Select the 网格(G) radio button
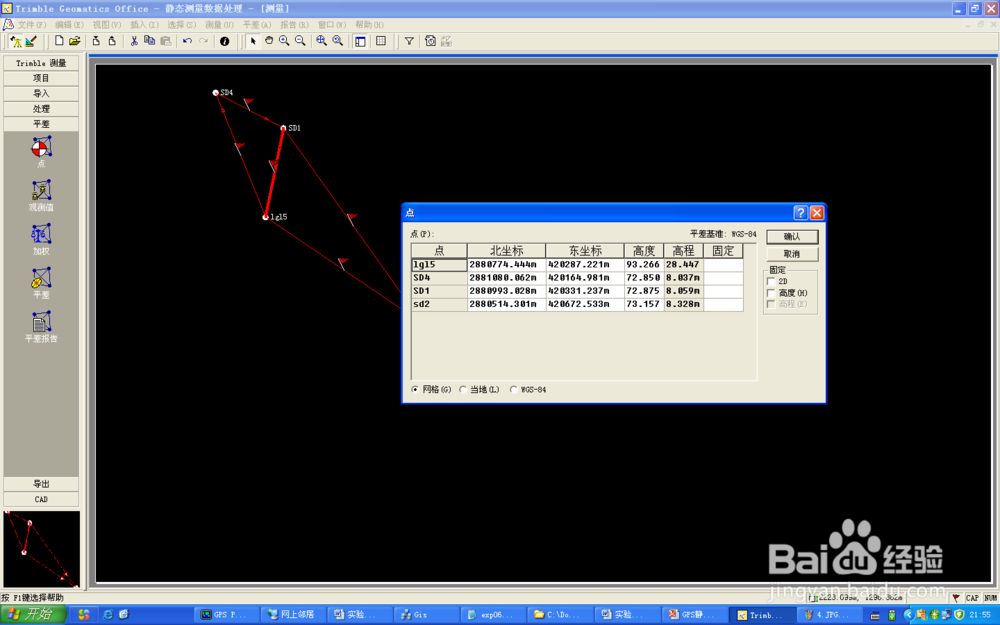This screenshot has width=1000, height=625. click(x=415, y=390)
